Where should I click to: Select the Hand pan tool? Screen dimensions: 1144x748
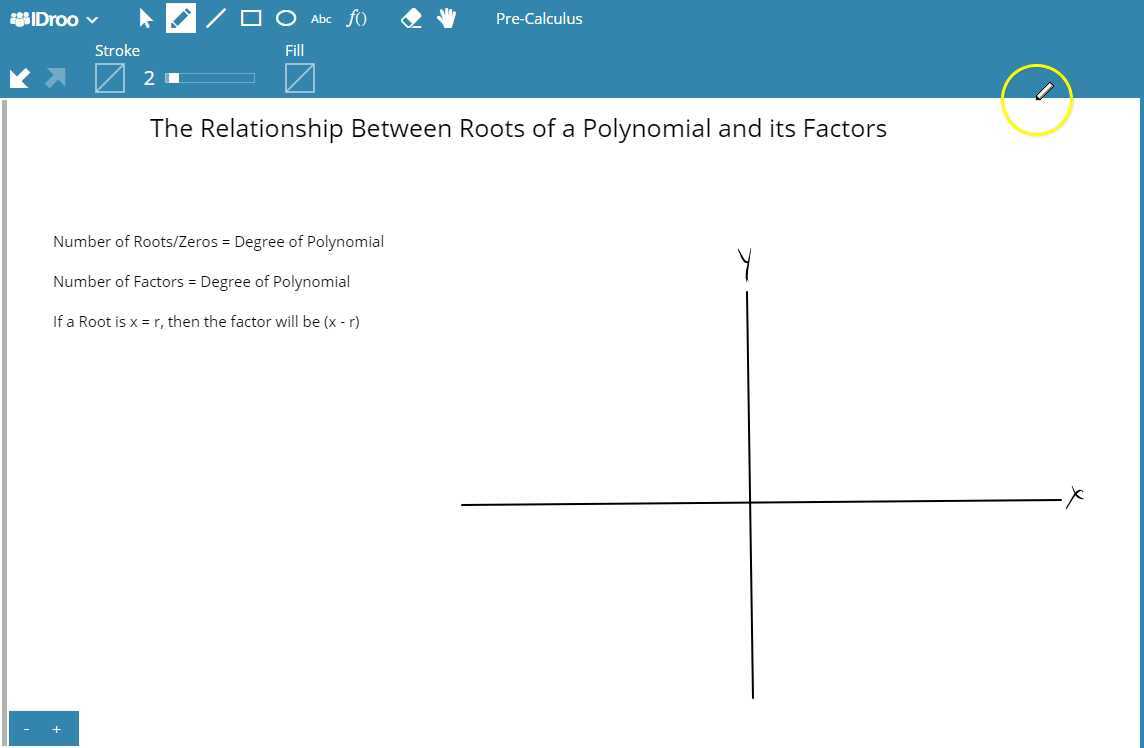pos(446,18)
